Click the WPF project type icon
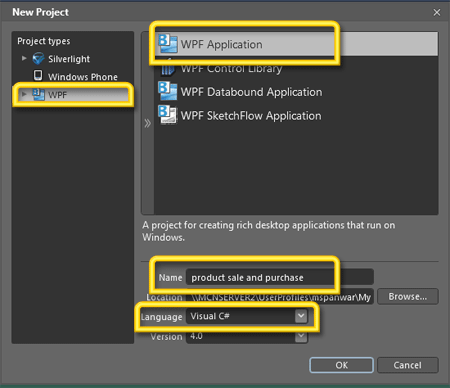Image resolution: width=450 pixels, height=388 pixels. pyautogui.click(x=38, y=95)
